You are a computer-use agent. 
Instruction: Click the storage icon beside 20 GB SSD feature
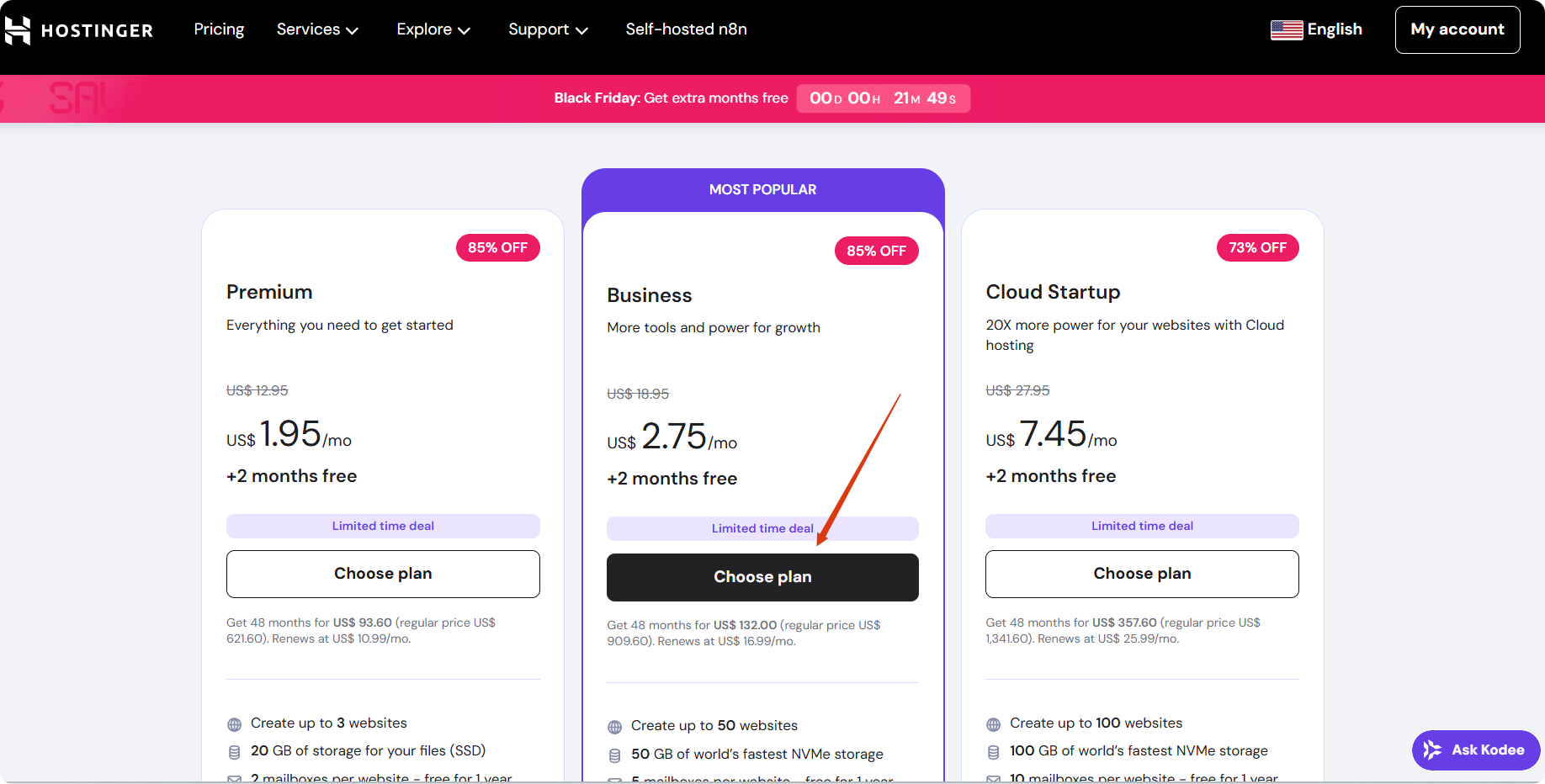pyautogui.click(x=233, y=751)
